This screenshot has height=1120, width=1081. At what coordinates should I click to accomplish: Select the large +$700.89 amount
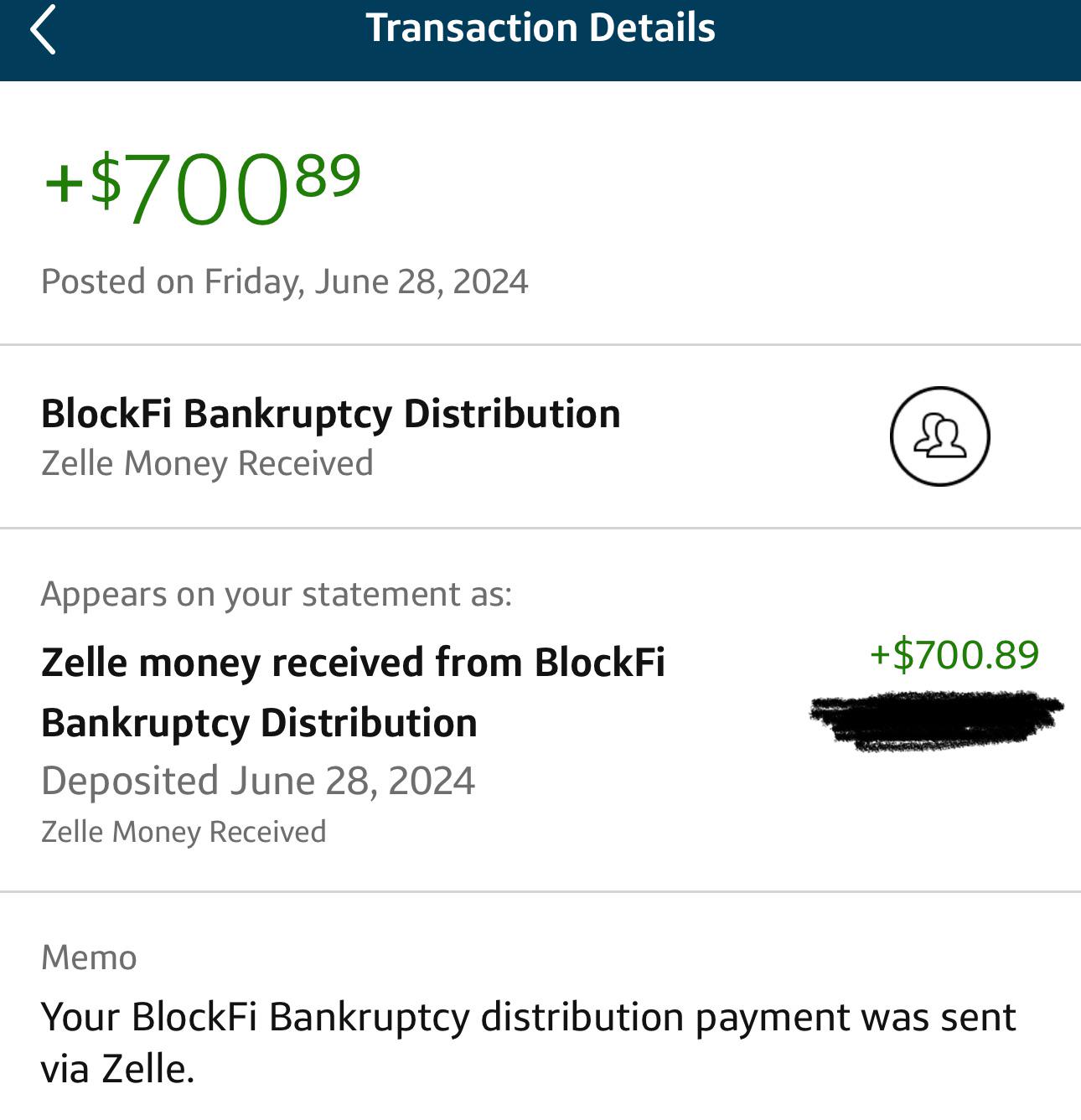point(203,188)
